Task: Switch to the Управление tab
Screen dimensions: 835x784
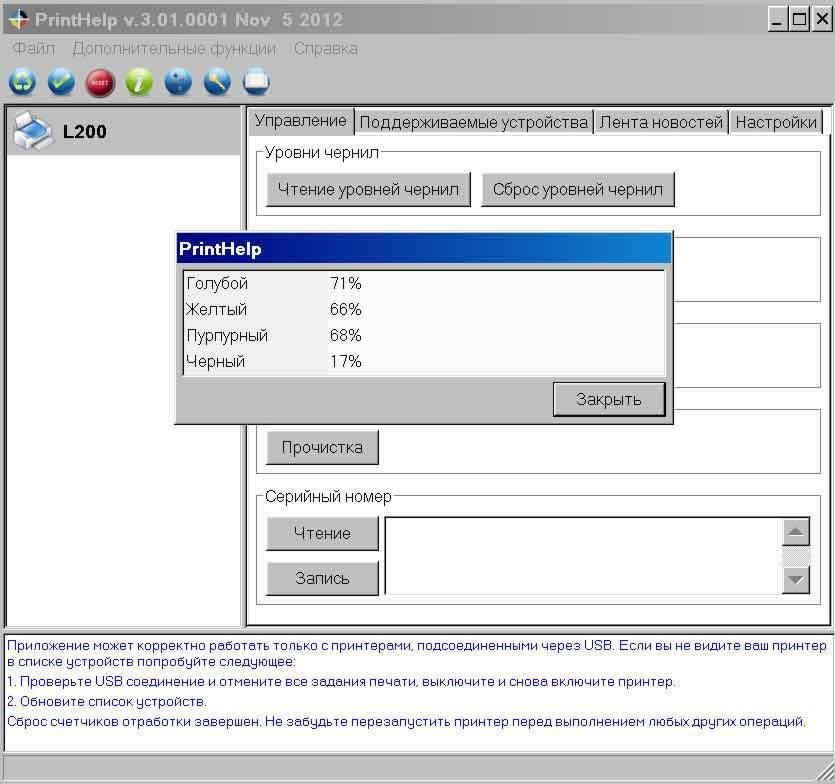Action: 300,121
